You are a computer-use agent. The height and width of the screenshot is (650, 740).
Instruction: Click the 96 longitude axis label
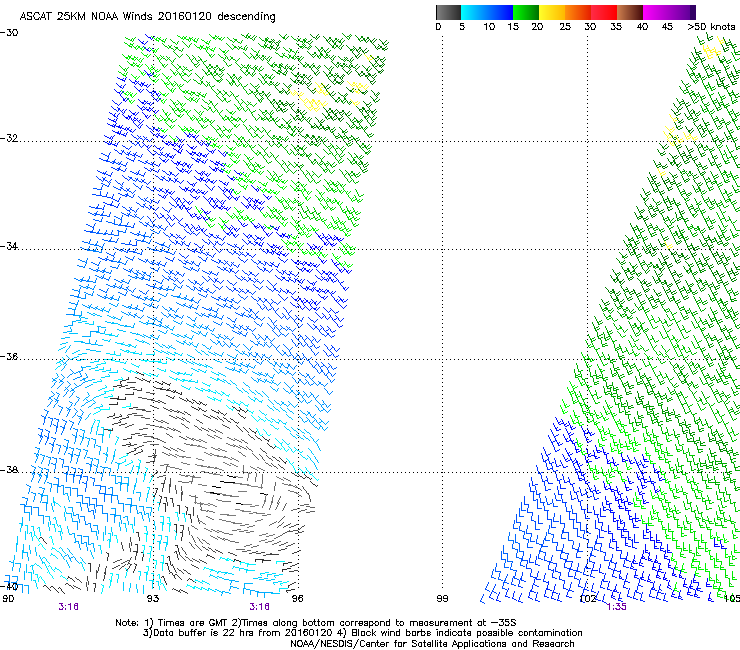pyautogui.click(x=297, y=599)
